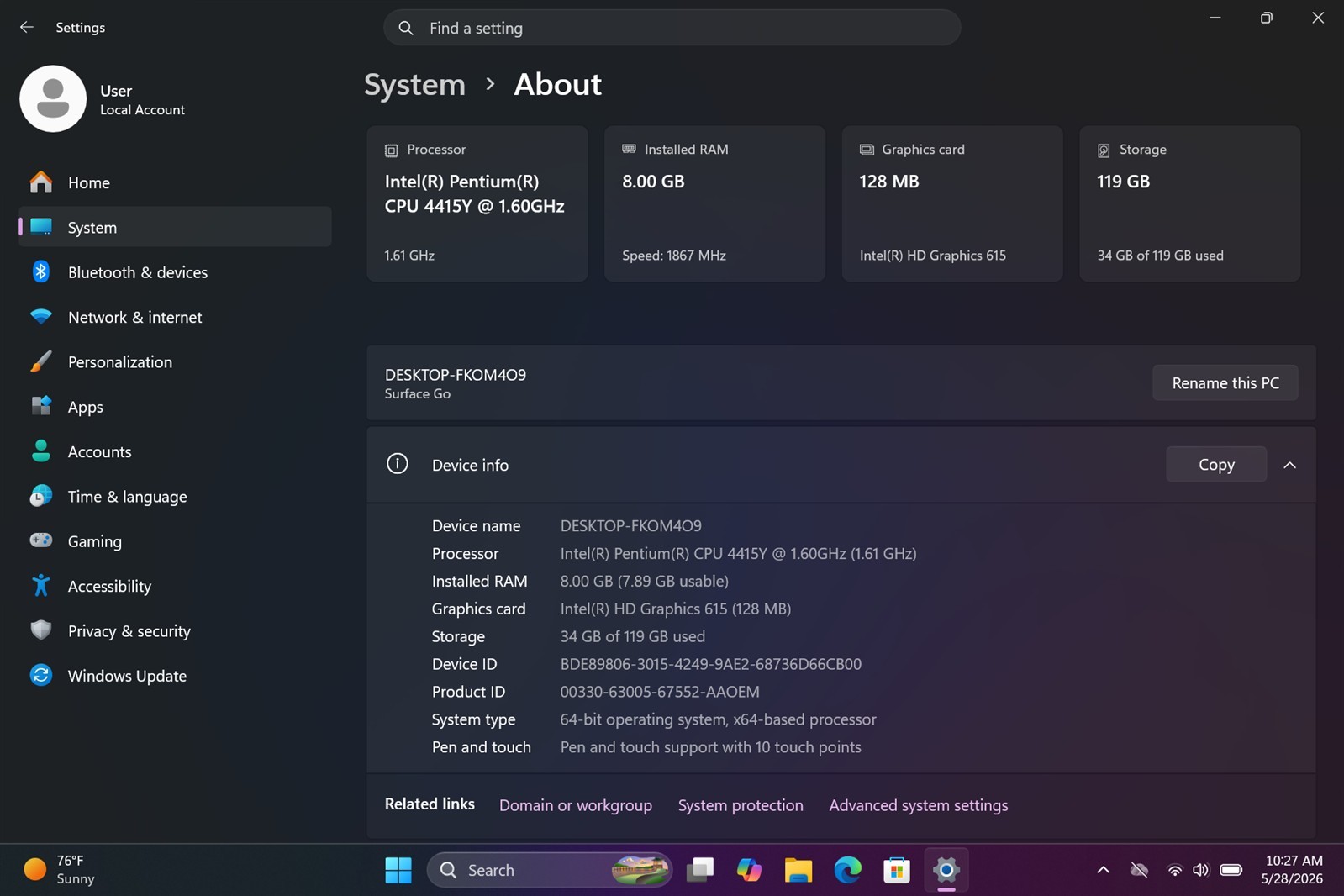Open Personalization settings

175,362
